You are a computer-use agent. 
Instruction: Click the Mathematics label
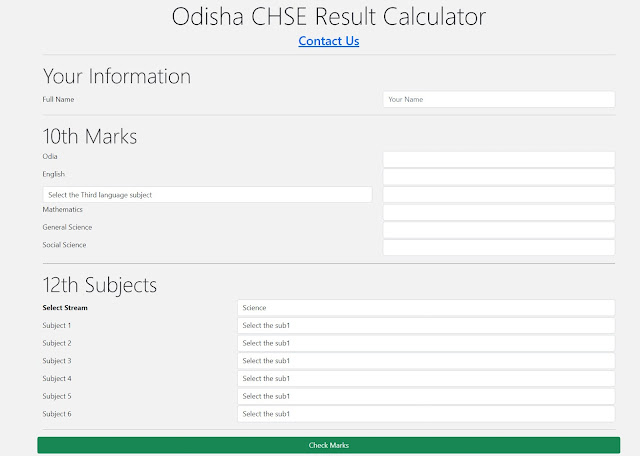click(62, 209)
